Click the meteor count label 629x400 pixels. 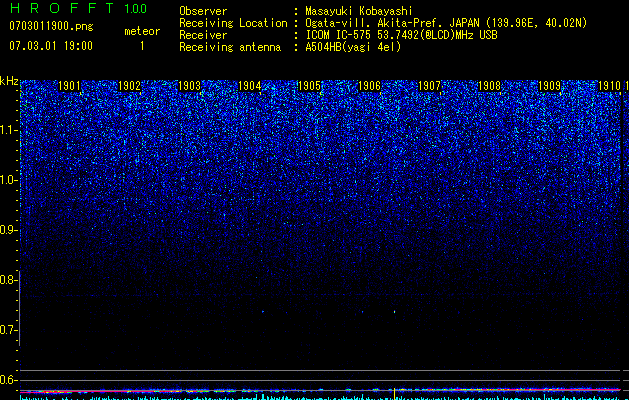point(142,31)
